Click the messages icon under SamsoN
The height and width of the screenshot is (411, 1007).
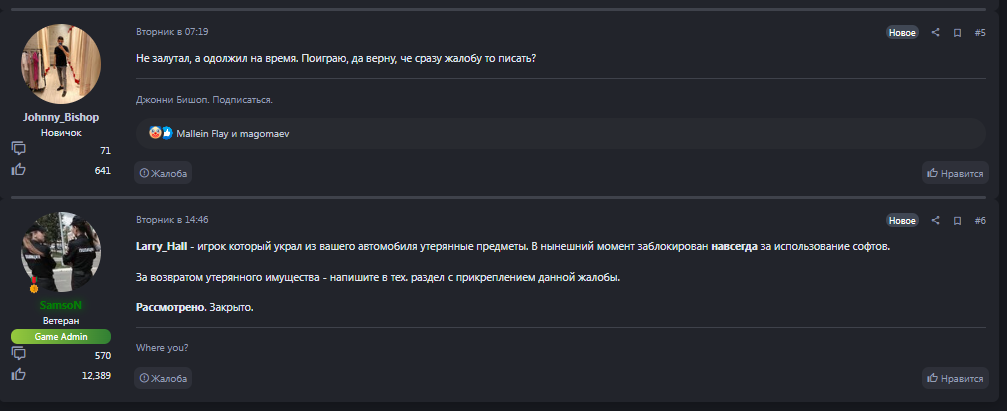18,353
